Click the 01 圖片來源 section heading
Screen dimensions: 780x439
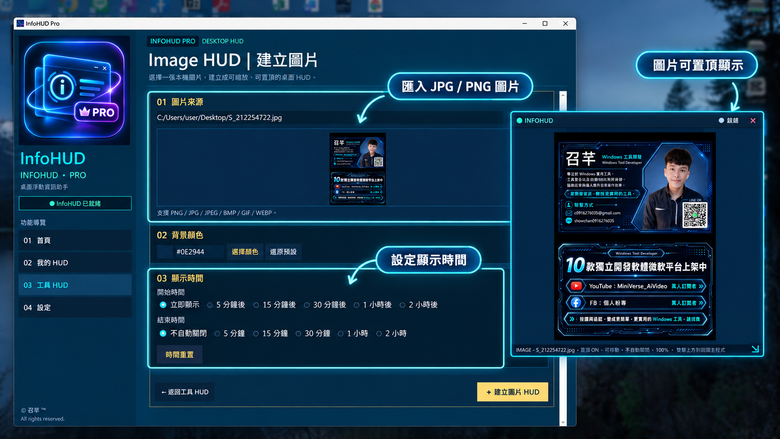pyautogui.click(x=180, y=102)
